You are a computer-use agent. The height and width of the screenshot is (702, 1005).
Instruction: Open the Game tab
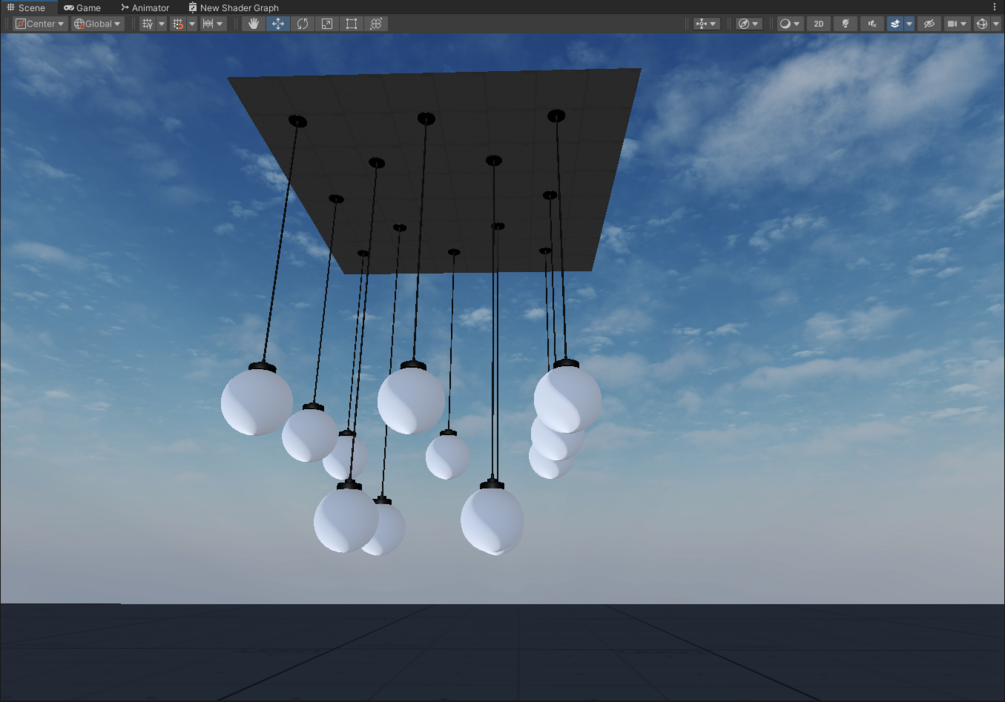click(83, 8)
